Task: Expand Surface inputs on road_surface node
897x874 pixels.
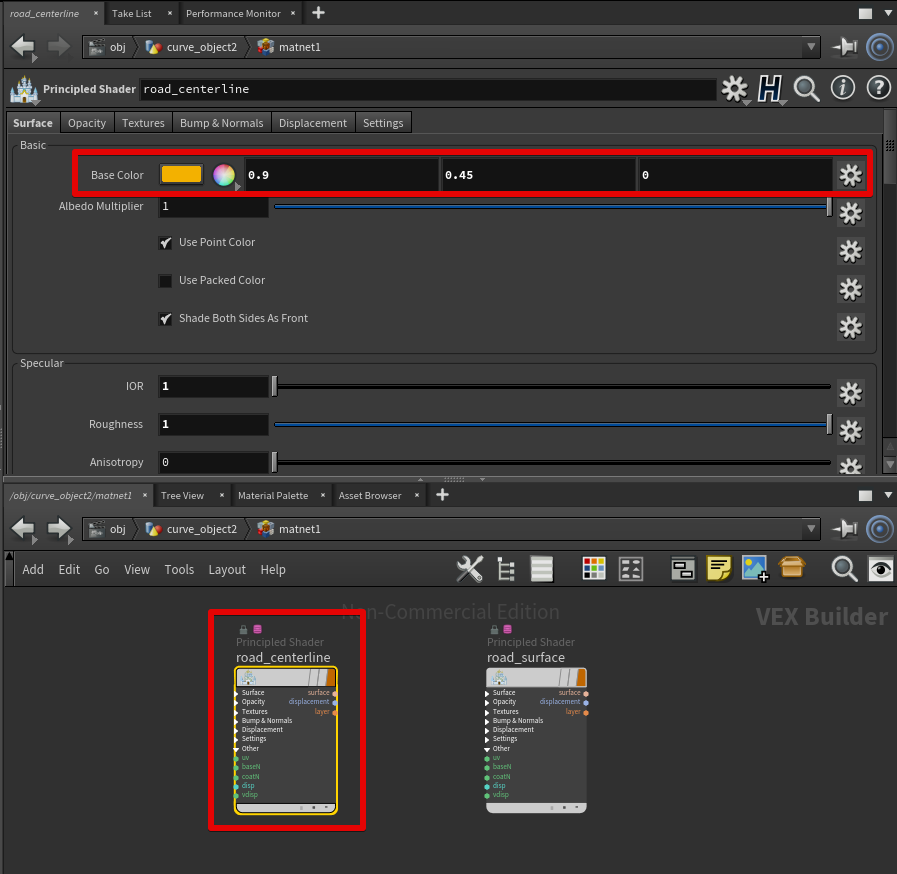Action: click(x=487, y=693)
